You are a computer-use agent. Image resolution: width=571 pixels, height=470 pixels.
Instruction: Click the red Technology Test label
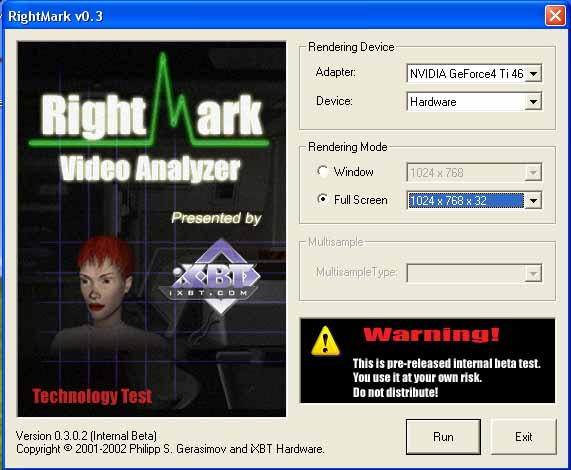[x=92, y=396]
